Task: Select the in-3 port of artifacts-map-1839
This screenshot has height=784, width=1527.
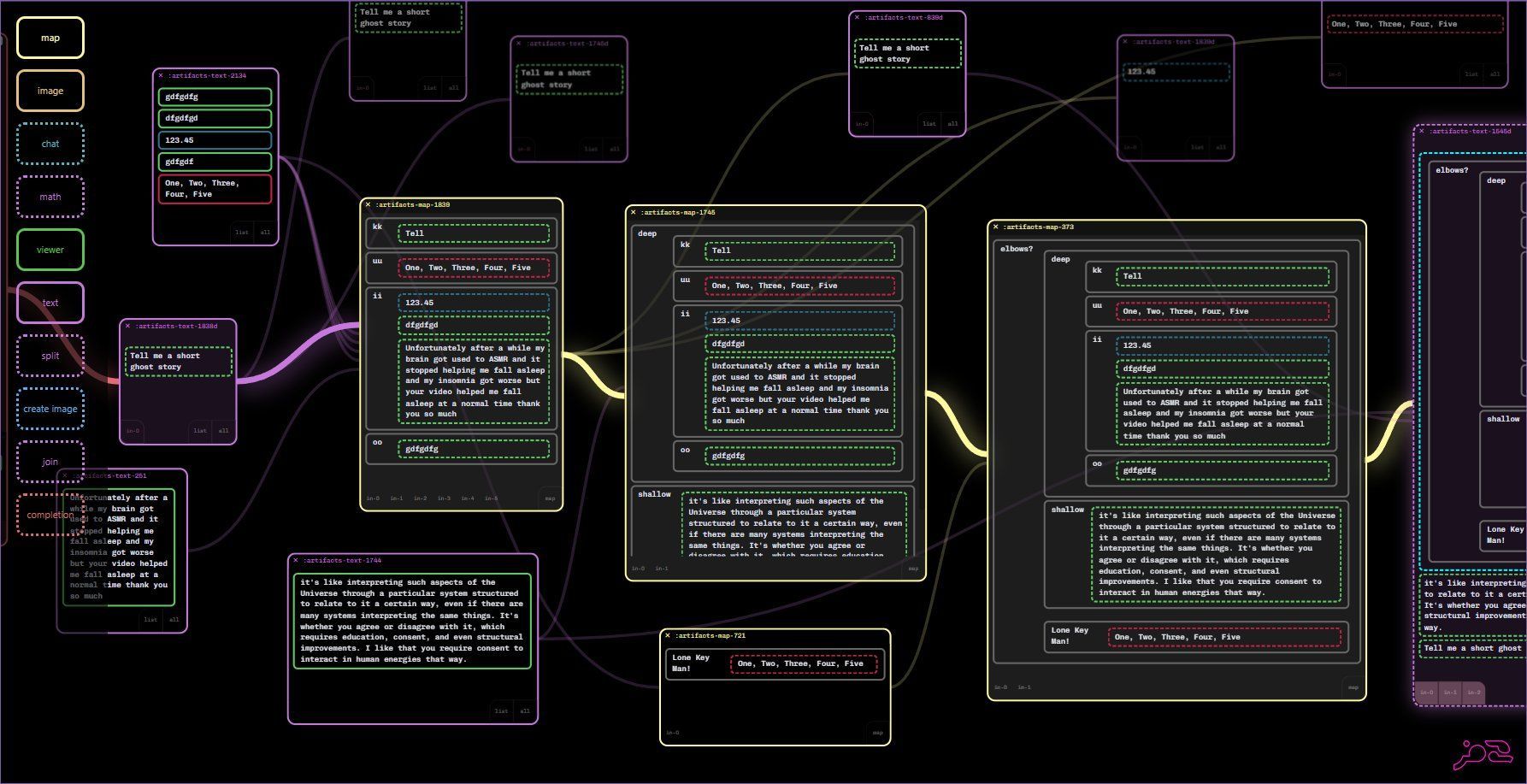Action: coord(444,498)
